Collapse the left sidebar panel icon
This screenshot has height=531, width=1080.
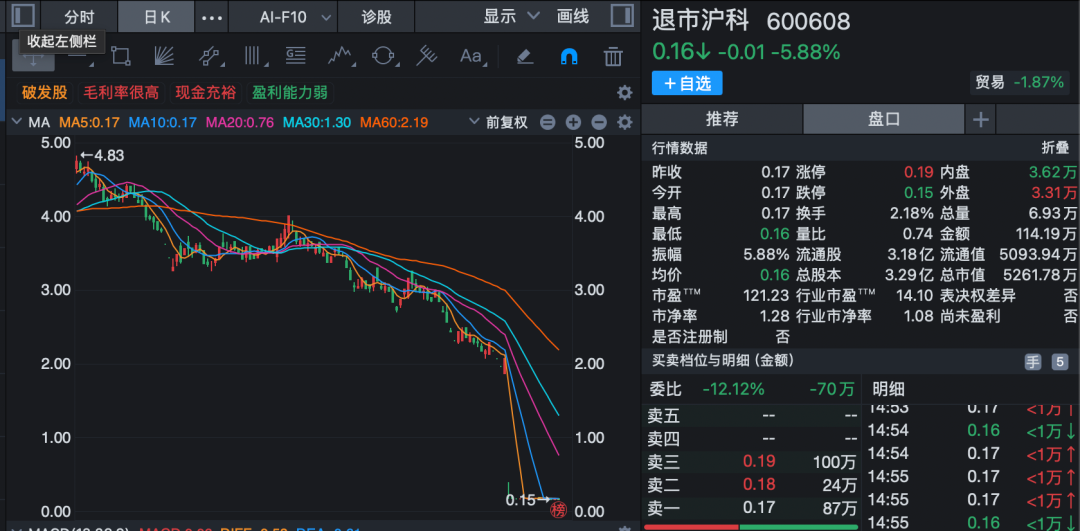(23, 16)
